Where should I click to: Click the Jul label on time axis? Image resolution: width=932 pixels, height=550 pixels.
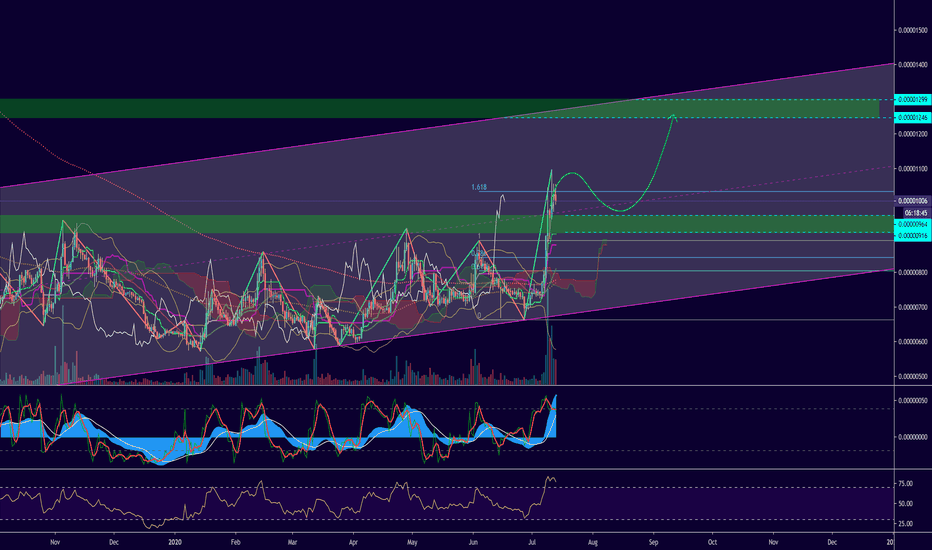[533, 542]
